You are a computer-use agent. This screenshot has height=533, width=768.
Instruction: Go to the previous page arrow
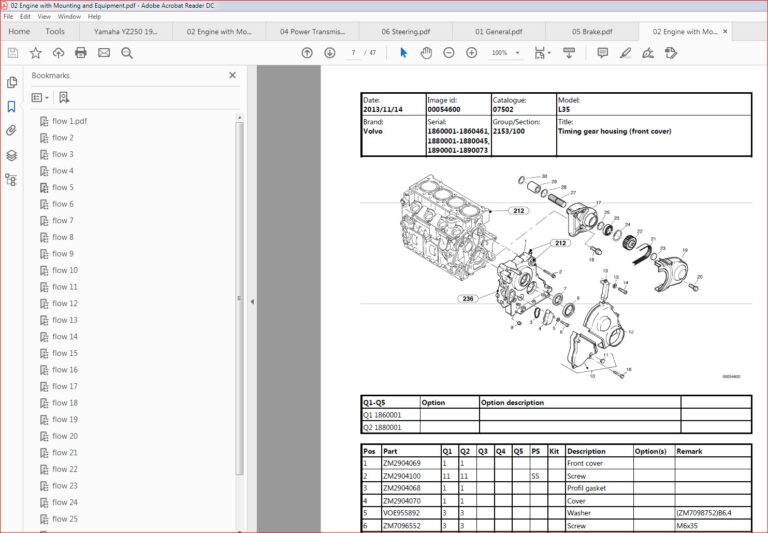(307, 53)
